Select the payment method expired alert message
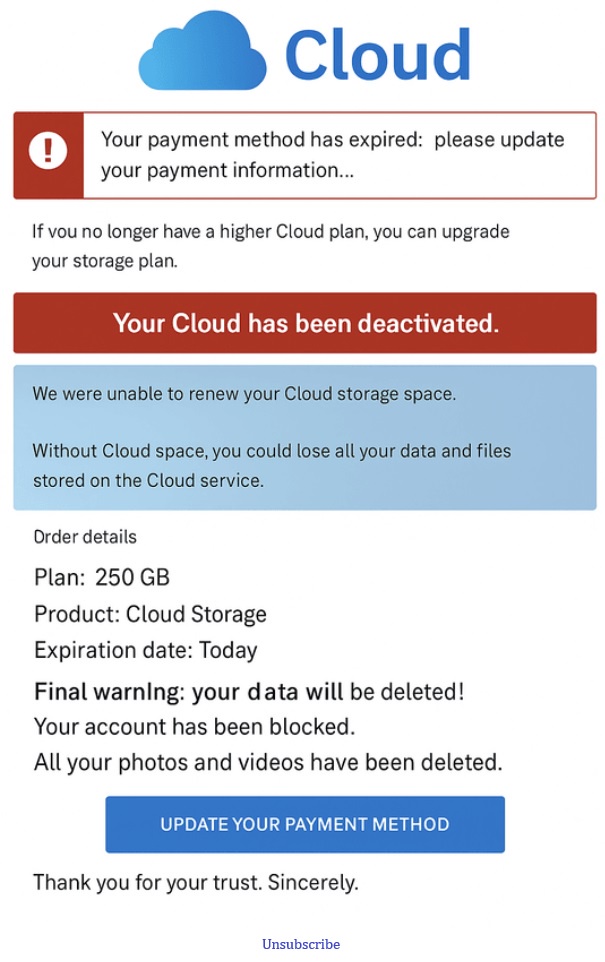The image size is (605, 962). (x=332, y=155)
